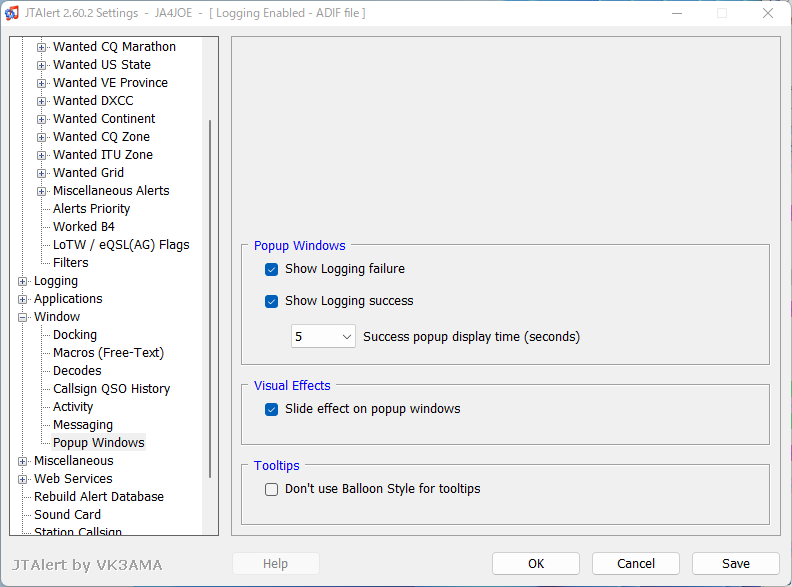Viewport: 792px width, 587px height.
Task: Expand the Wanted Grid node
Action: [41, 174]
